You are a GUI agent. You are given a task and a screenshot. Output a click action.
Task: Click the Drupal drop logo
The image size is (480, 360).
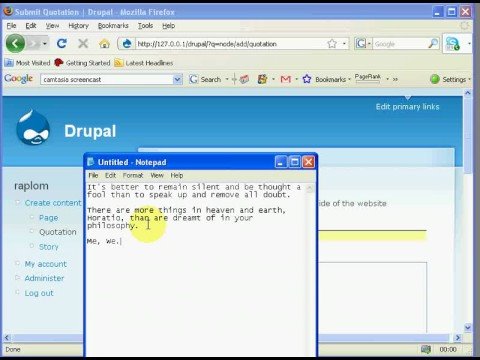[33, 128]
